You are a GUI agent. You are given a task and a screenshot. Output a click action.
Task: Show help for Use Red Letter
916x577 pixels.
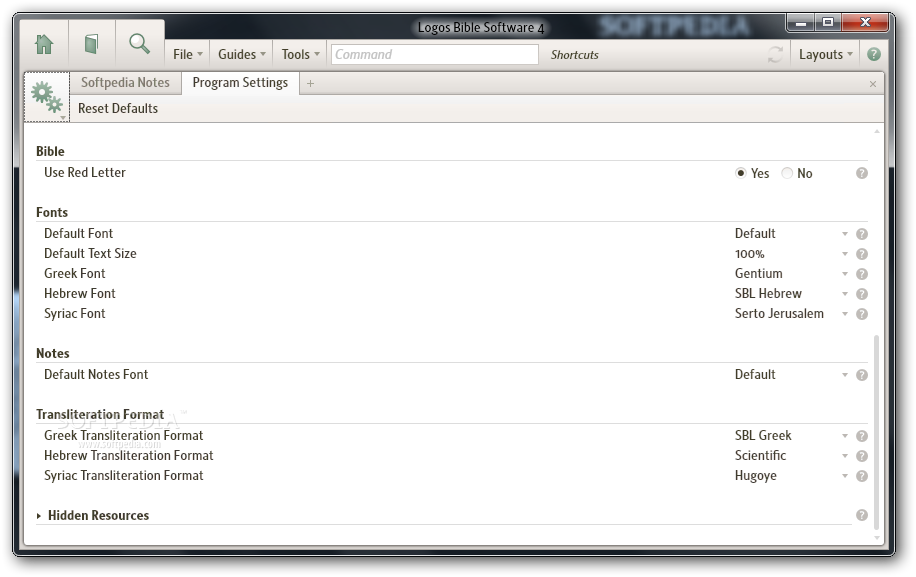coord(862,173)
